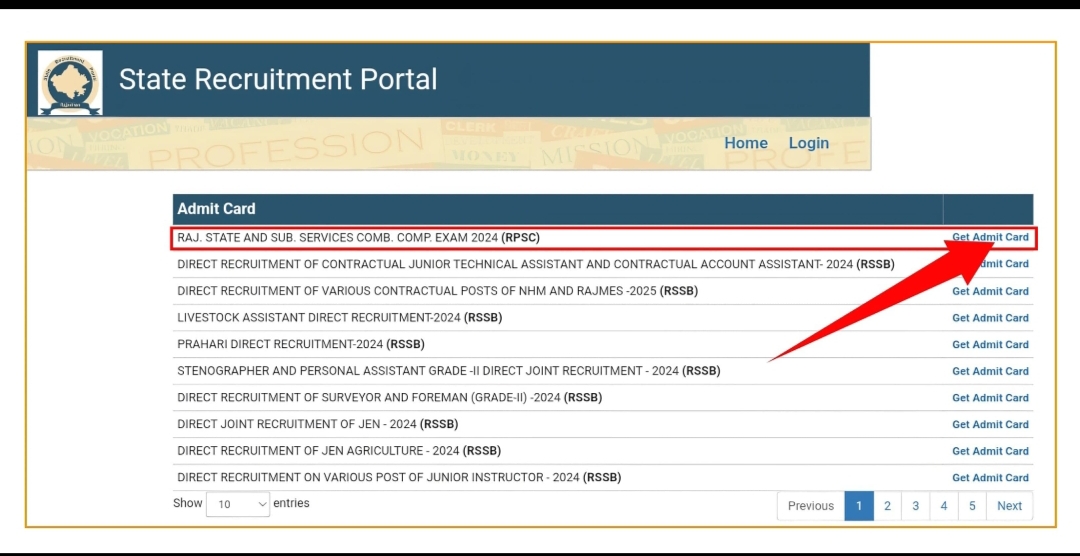Jump to pagination page 4

click(x=944, y=506)
